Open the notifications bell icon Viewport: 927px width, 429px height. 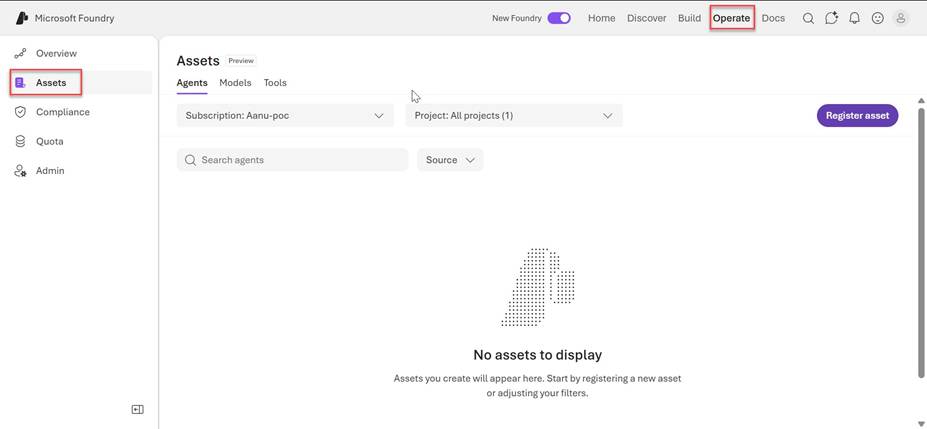coord(854,18)
